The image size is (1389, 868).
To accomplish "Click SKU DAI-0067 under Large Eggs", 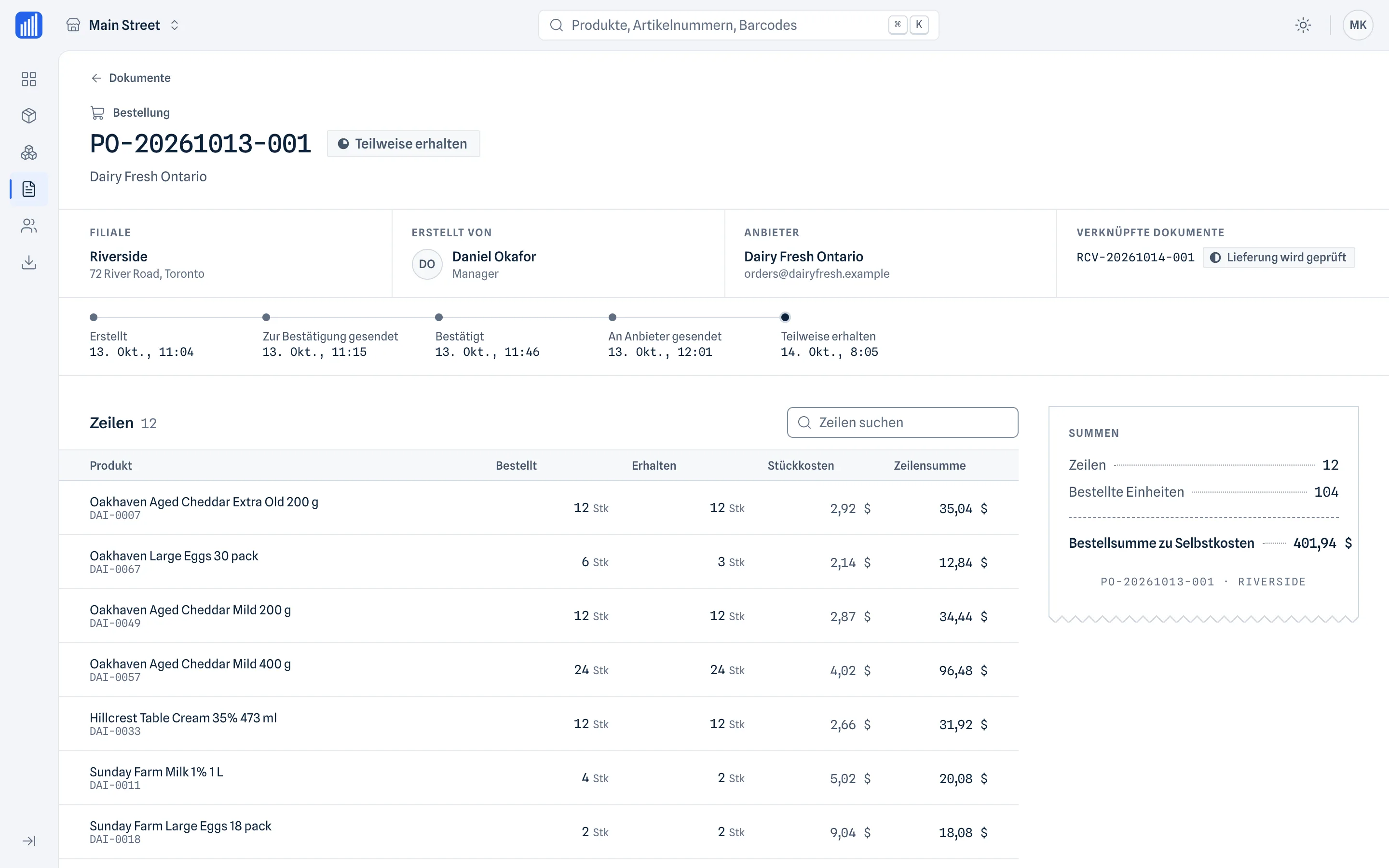I will (x=115, y=570).
